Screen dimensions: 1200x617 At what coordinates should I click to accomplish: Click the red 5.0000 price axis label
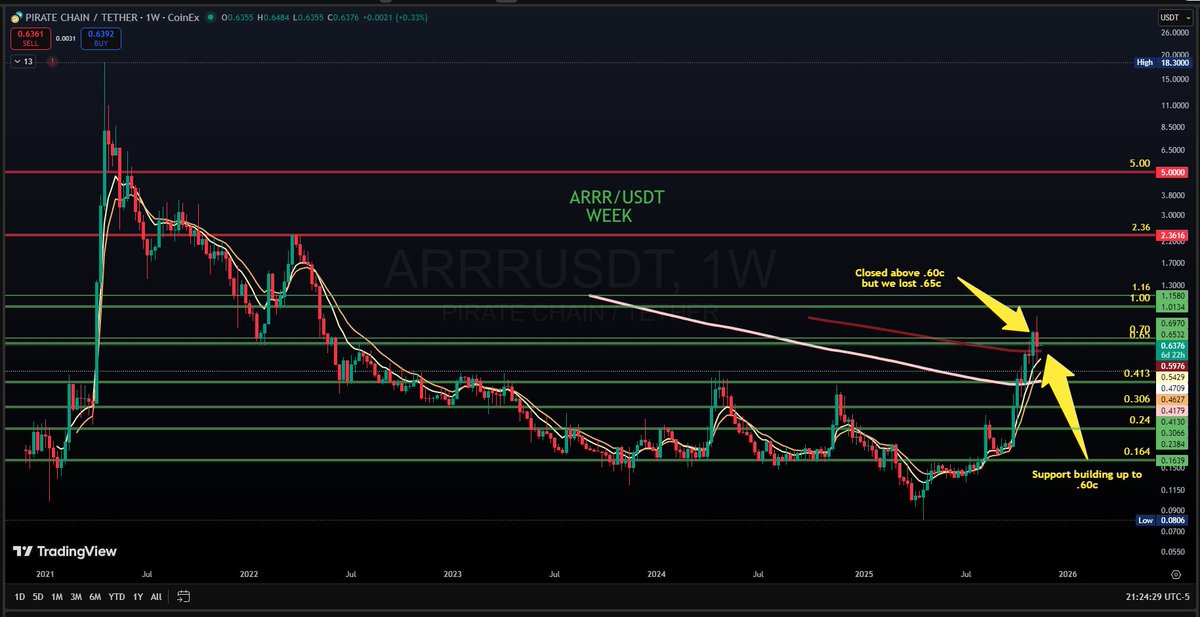[1173, 172]
